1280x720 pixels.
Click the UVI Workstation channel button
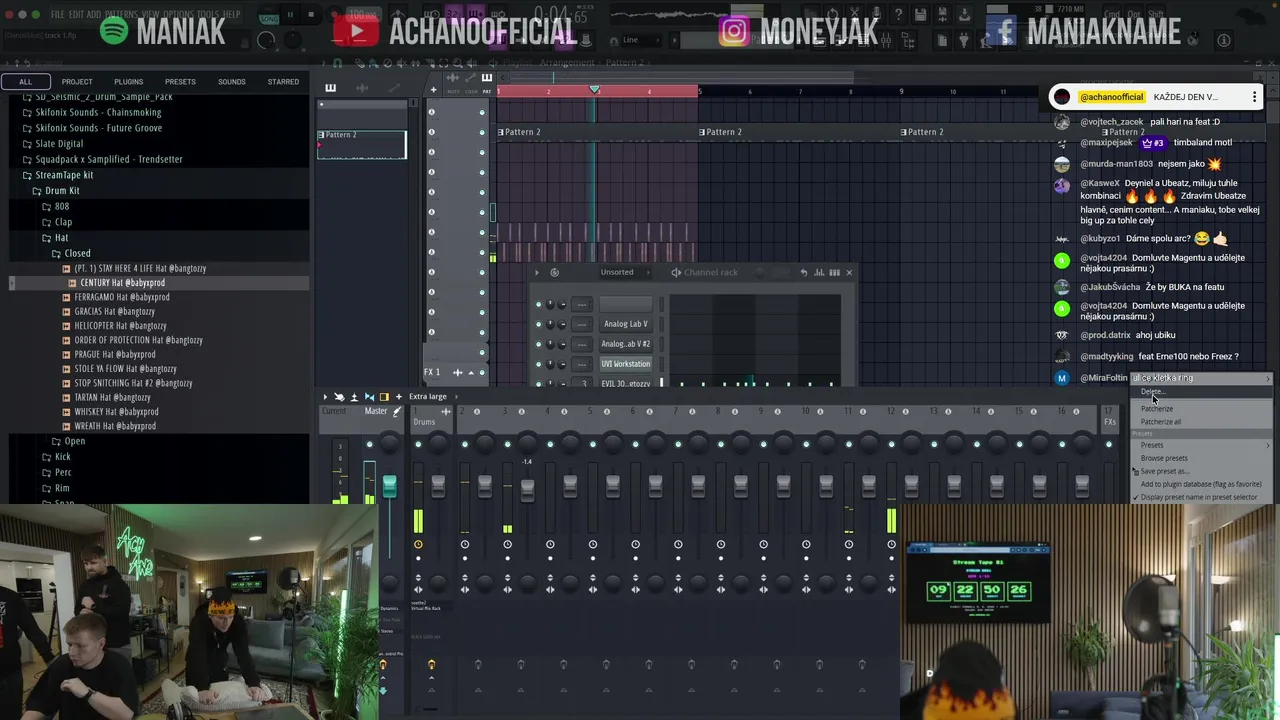click(x=625, y=364)
